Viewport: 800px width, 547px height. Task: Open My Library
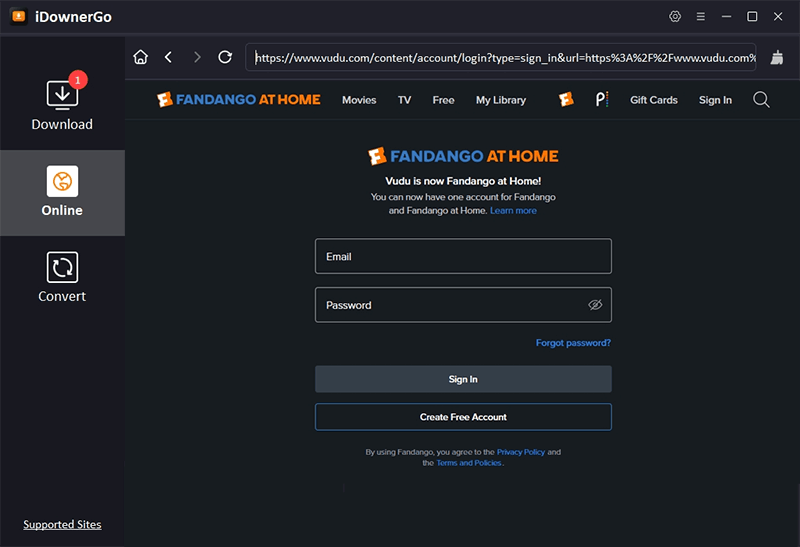[x=501, y=100]
